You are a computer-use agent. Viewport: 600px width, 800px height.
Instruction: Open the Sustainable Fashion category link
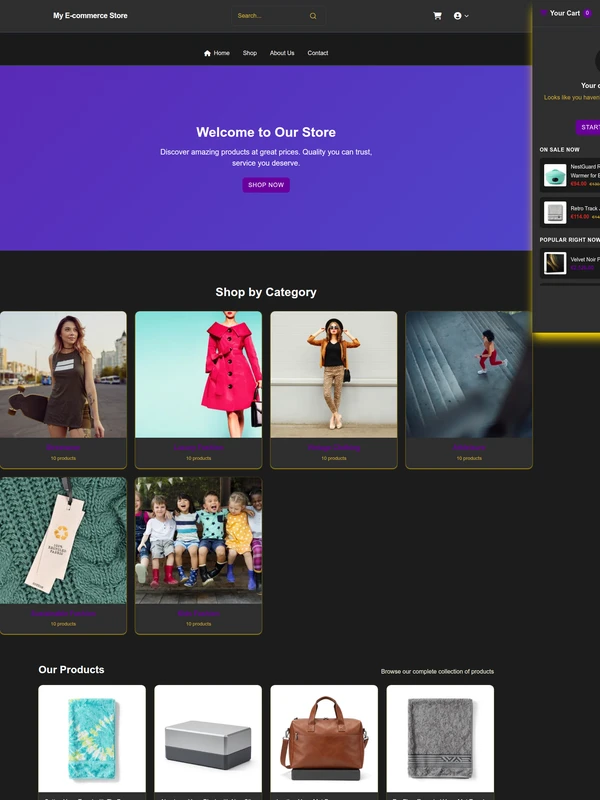pyautogui.click(x=63, y=613)
